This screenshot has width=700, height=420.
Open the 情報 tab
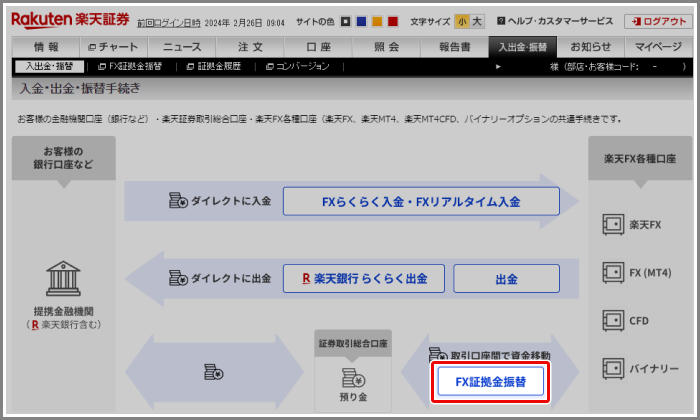[46, 47]
